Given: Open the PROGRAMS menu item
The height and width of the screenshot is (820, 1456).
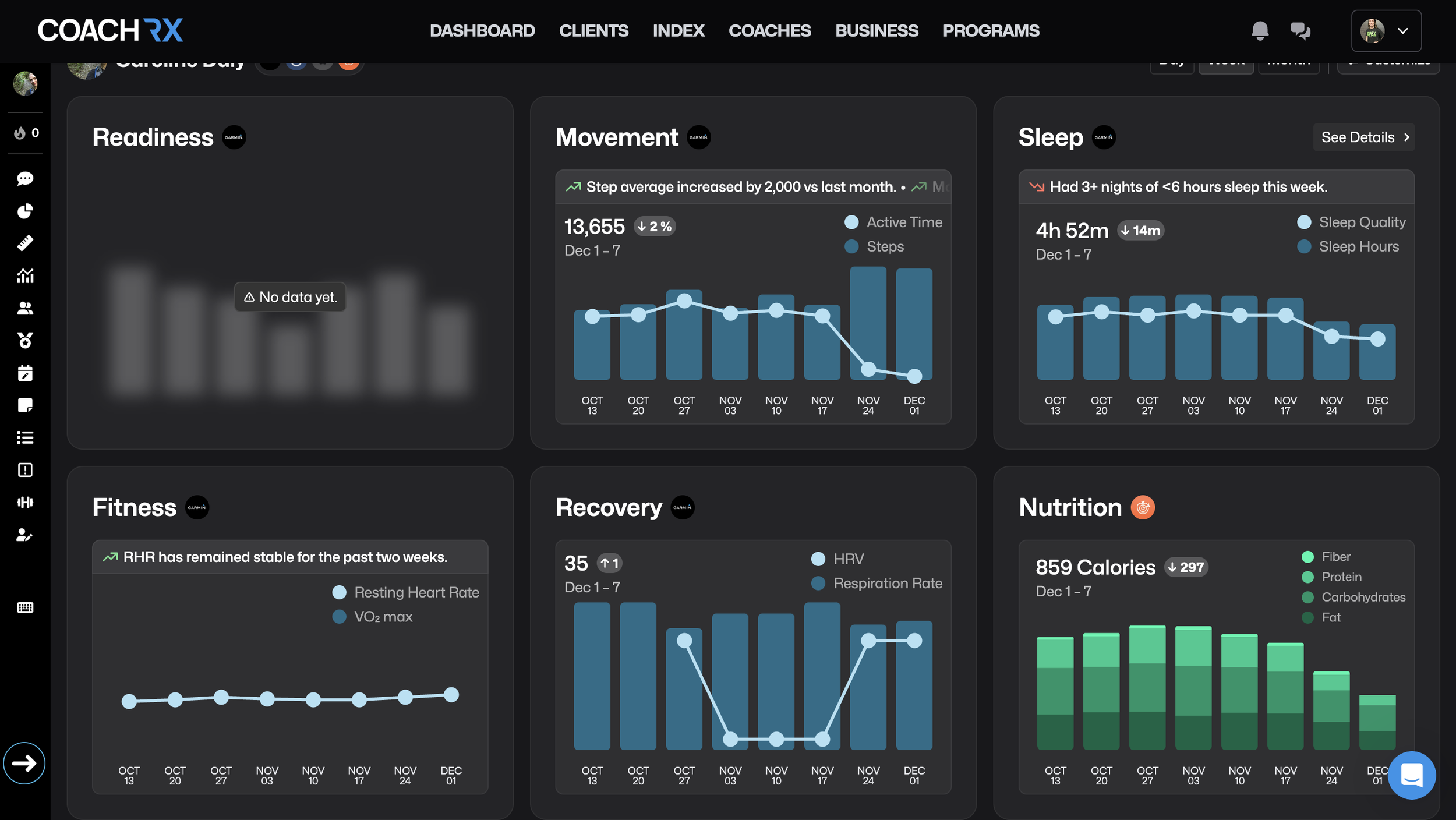Looking at the screenshot, I should 991,30.
